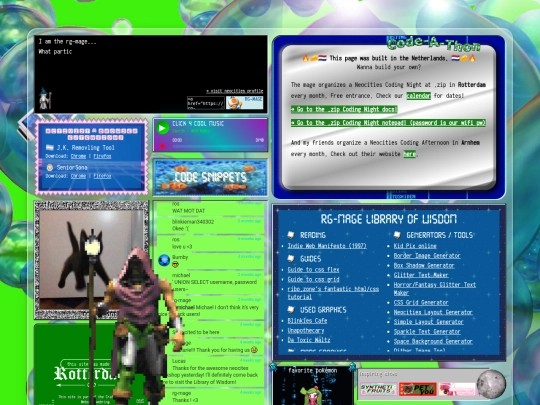Image resolution: width=540 pixels, height=405 pixels.
Task: Go to the .zip Coding Night notepad
Action: coord(388,123)
